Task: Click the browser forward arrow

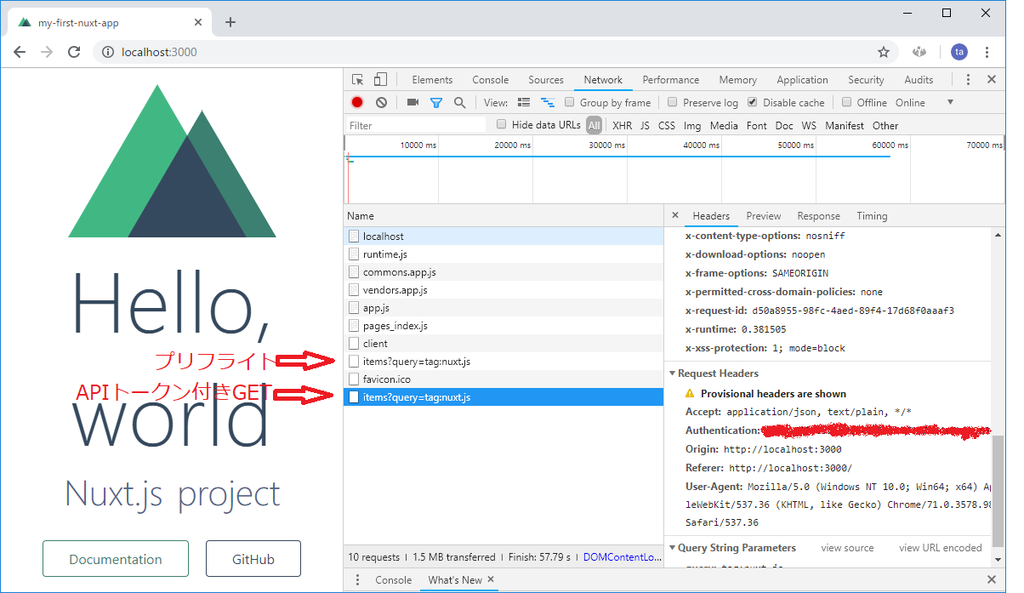Action: 46,52
